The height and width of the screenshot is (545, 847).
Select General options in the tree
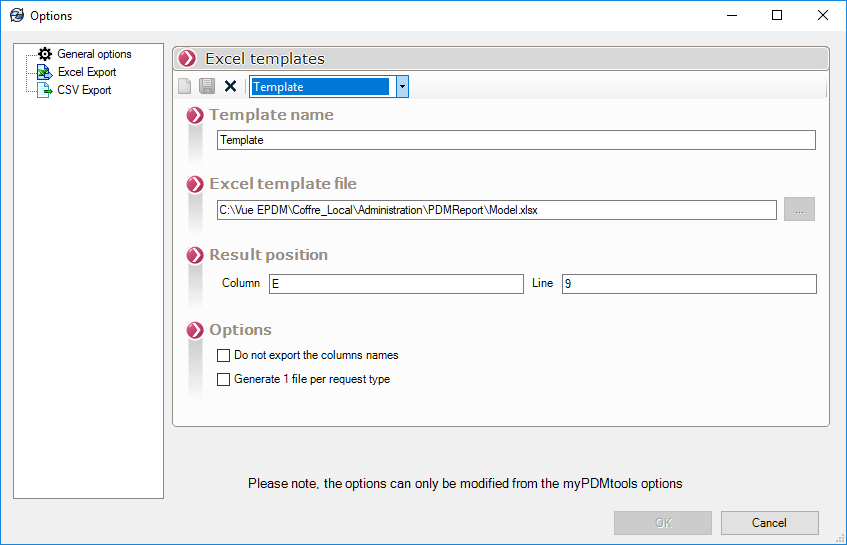[x=94, y=54]
